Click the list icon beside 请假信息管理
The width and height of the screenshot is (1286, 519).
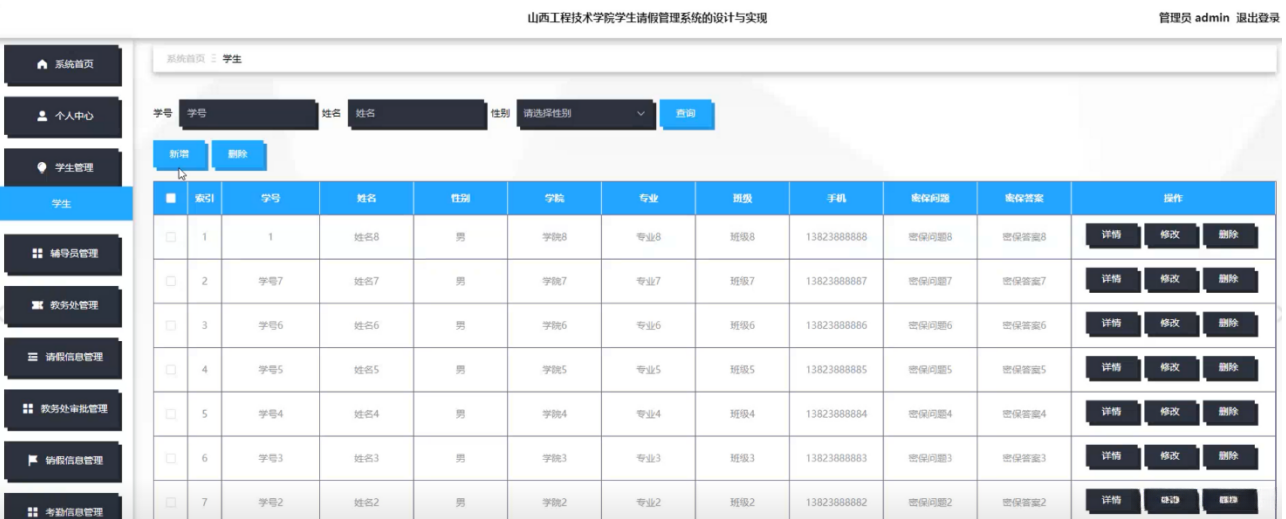32,357
